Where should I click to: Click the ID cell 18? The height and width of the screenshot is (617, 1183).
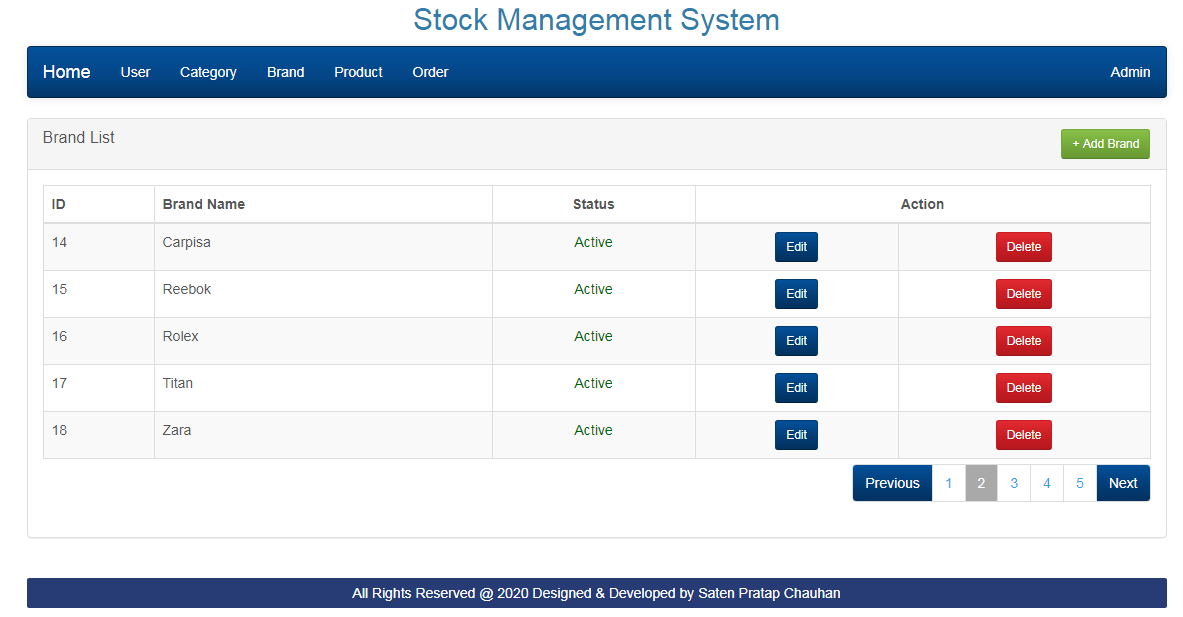99,435
